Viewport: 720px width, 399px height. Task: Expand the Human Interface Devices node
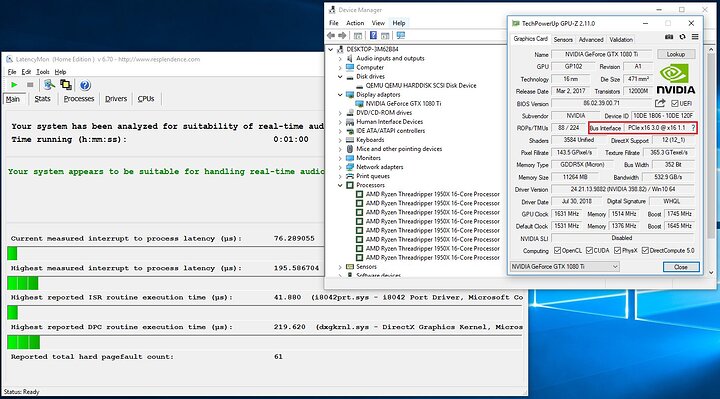click(x=340, y=122)
